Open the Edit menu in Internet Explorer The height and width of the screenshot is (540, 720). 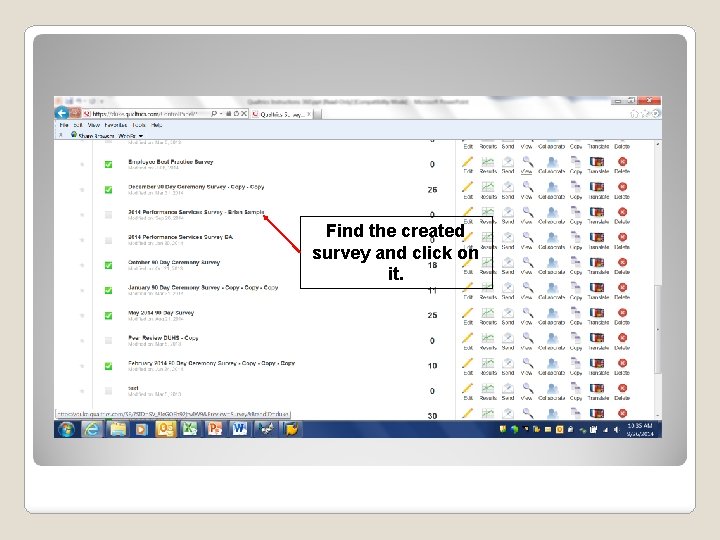(x=78, y=125)
